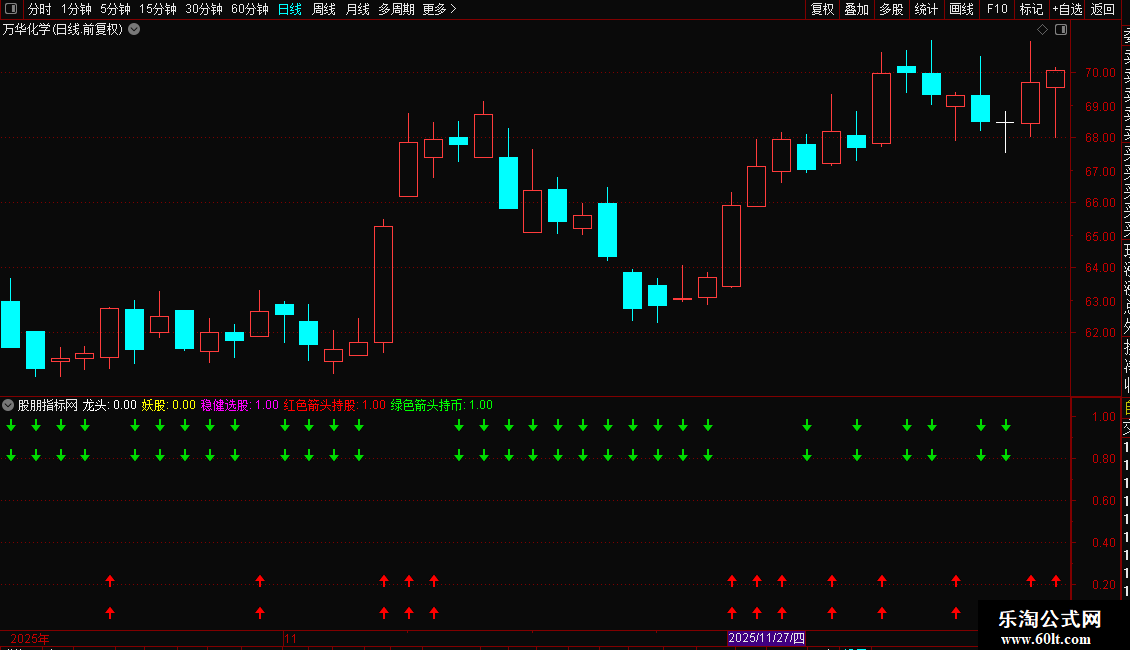Click the white crosshair cursor candle
The width and height of the screenshot is (1130, 650).
(x=1005, y=123)
